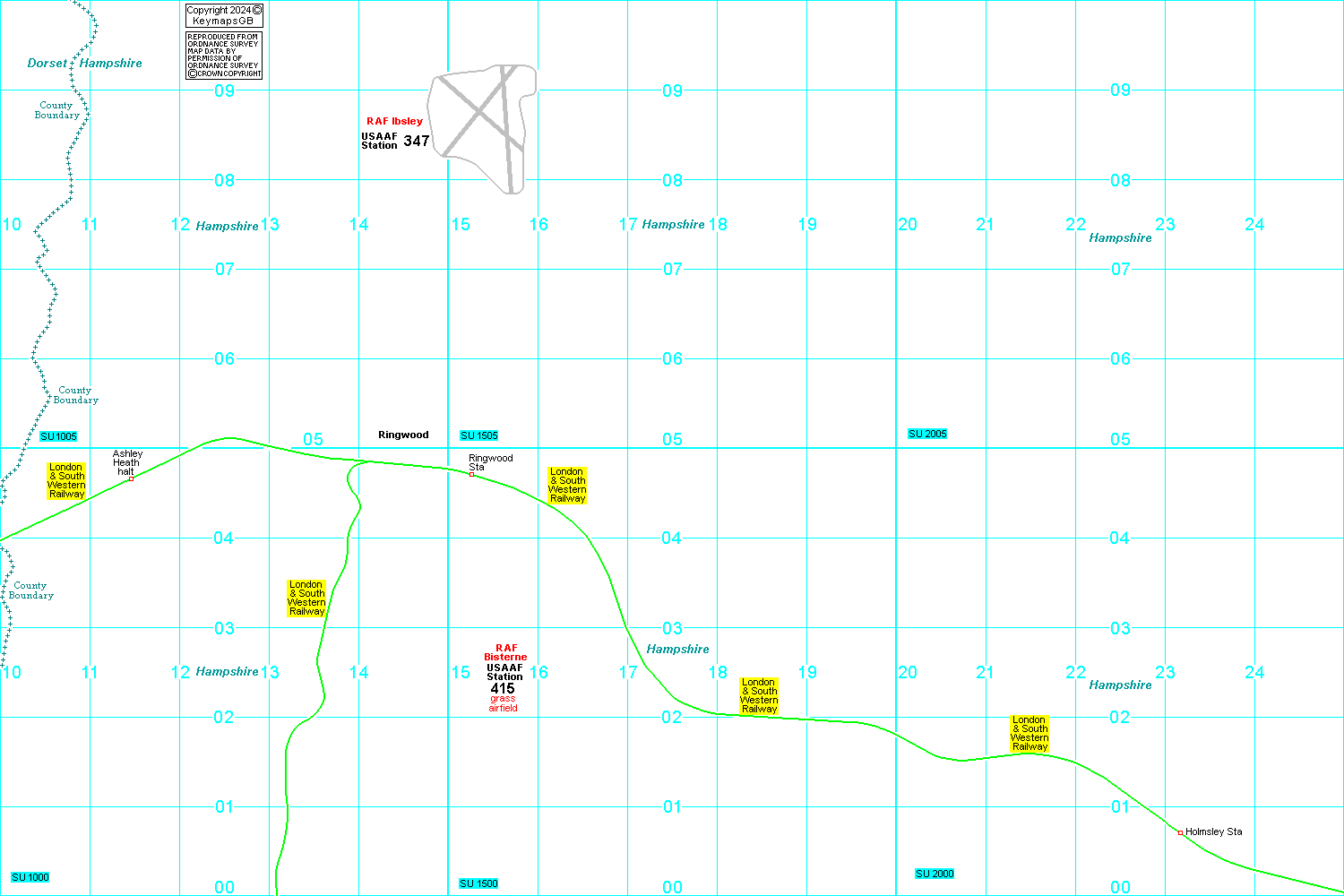Screen dimensions: 1344x896
Task: Click the RAF Ibsley airfield runway diagram
Action: click(x=482, y=124)
